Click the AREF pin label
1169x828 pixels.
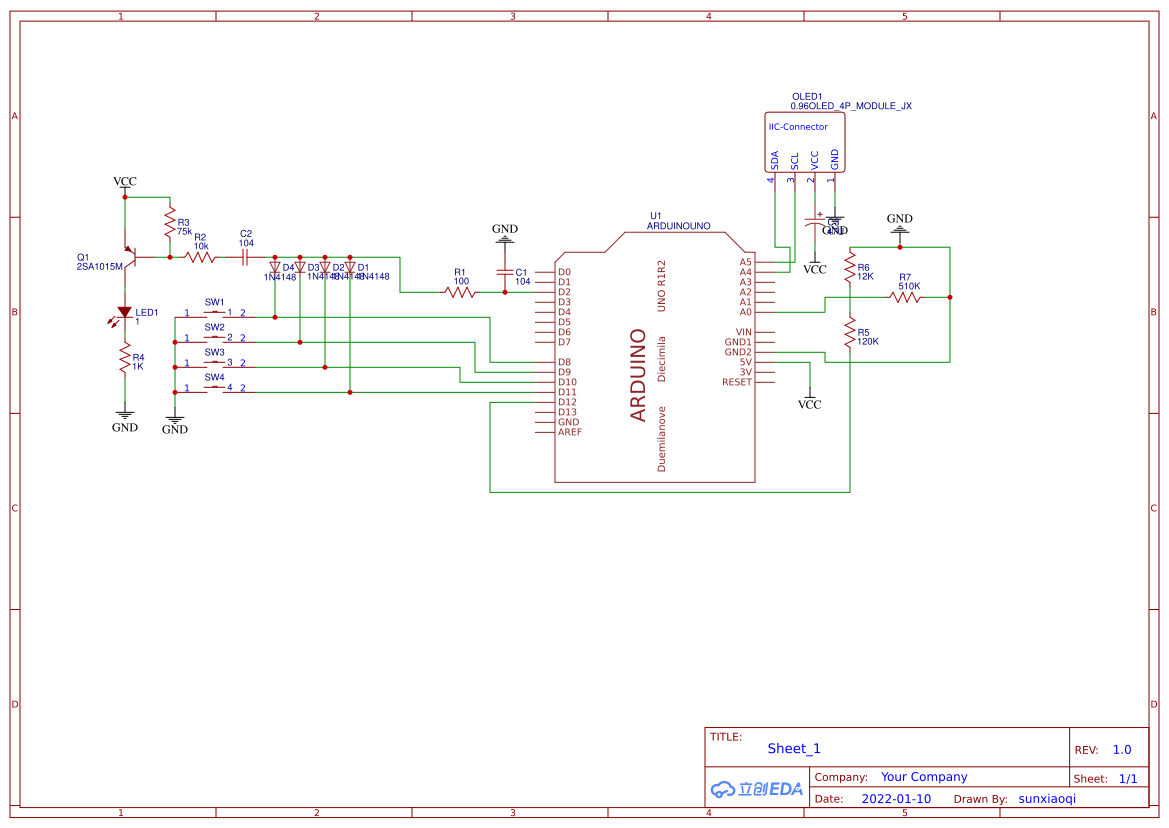point(570,432)
